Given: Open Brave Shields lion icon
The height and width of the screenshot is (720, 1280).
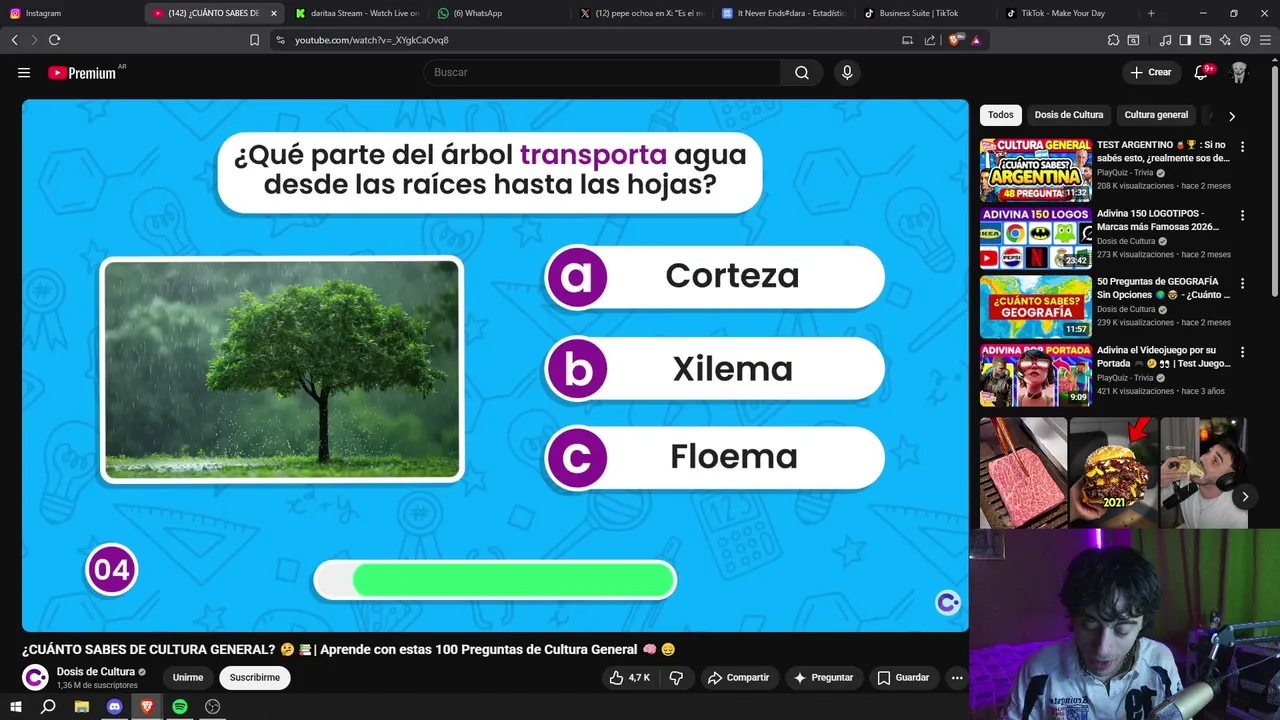Looking at the screenshot, I should (x=954, y=40).
